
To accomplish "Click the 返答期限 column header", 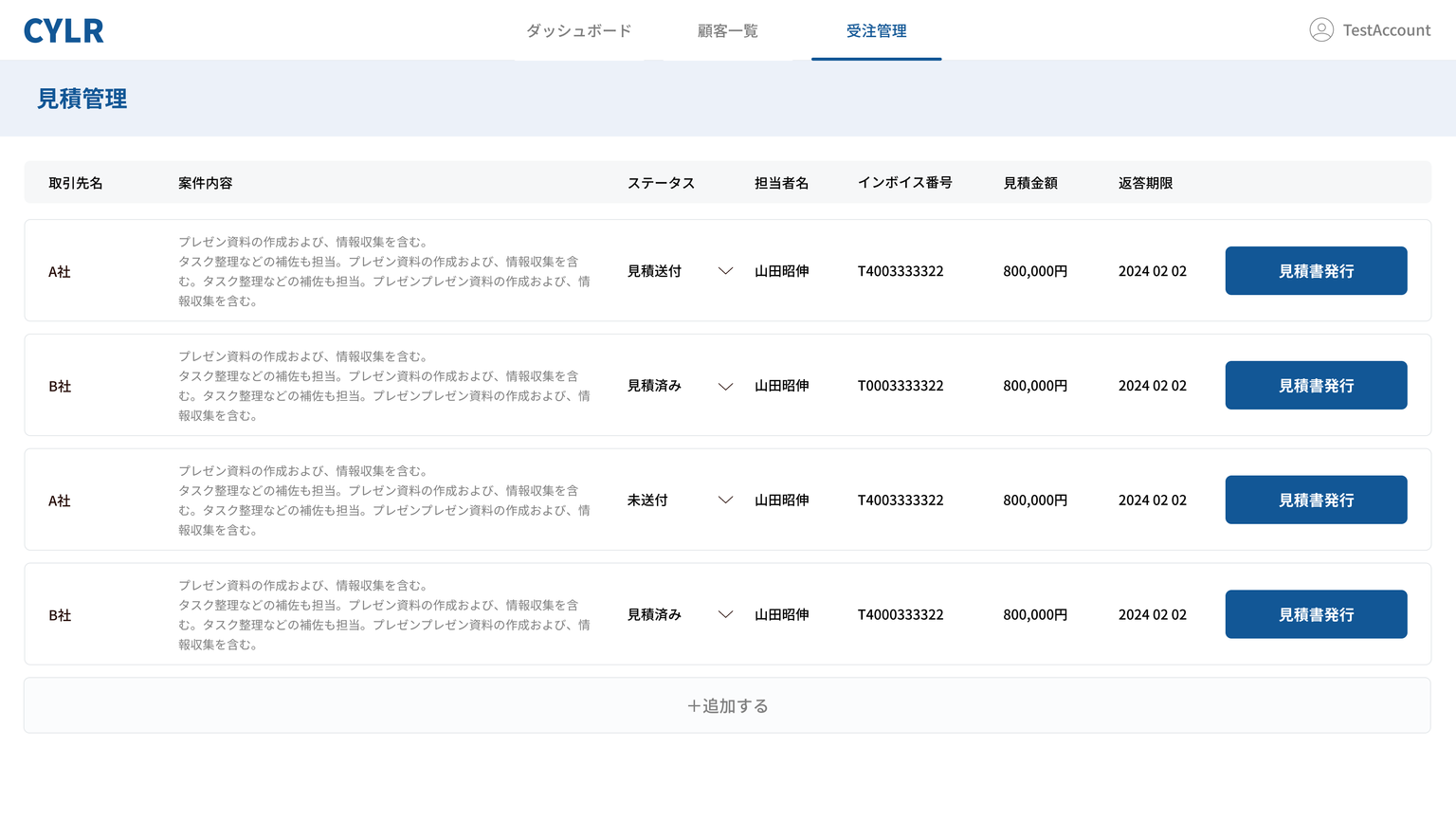I will tap(1145, 183).
